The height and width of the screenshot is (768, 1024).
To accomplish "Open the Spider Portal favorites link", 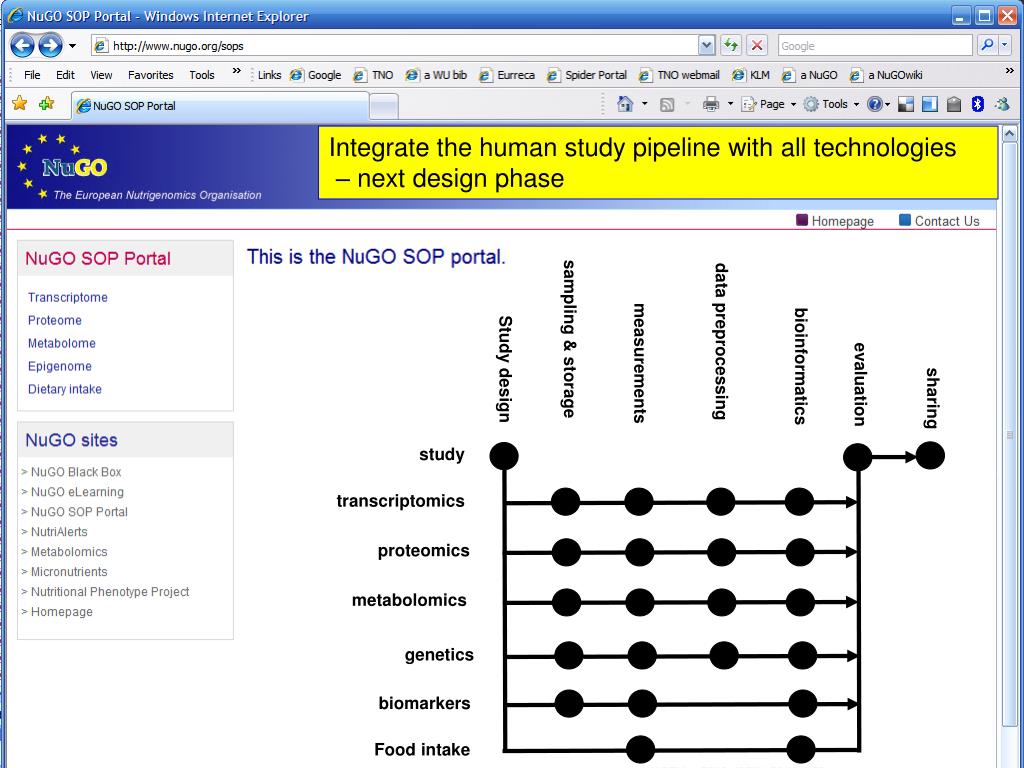I will tap(586, 75).
